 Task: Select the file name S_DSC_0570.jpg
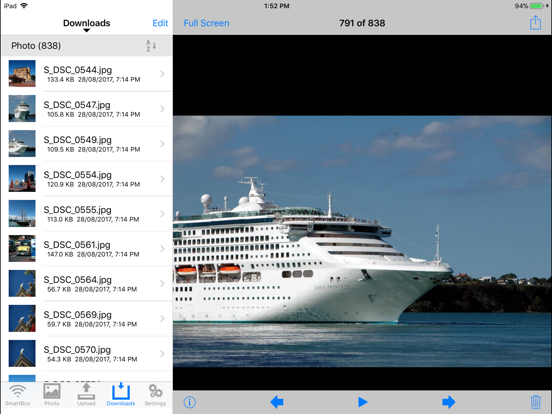[x=77, y=350]
